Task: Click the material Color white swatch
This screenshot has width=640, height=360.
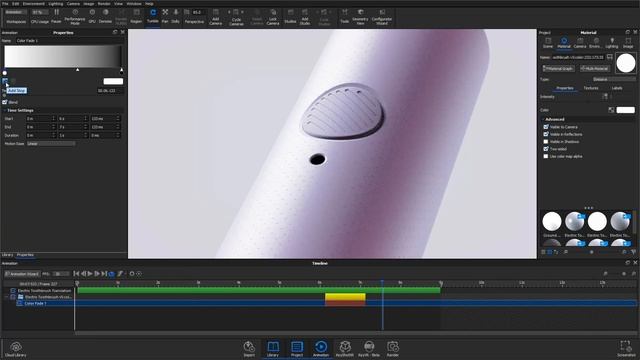Action: coord(625,110)
